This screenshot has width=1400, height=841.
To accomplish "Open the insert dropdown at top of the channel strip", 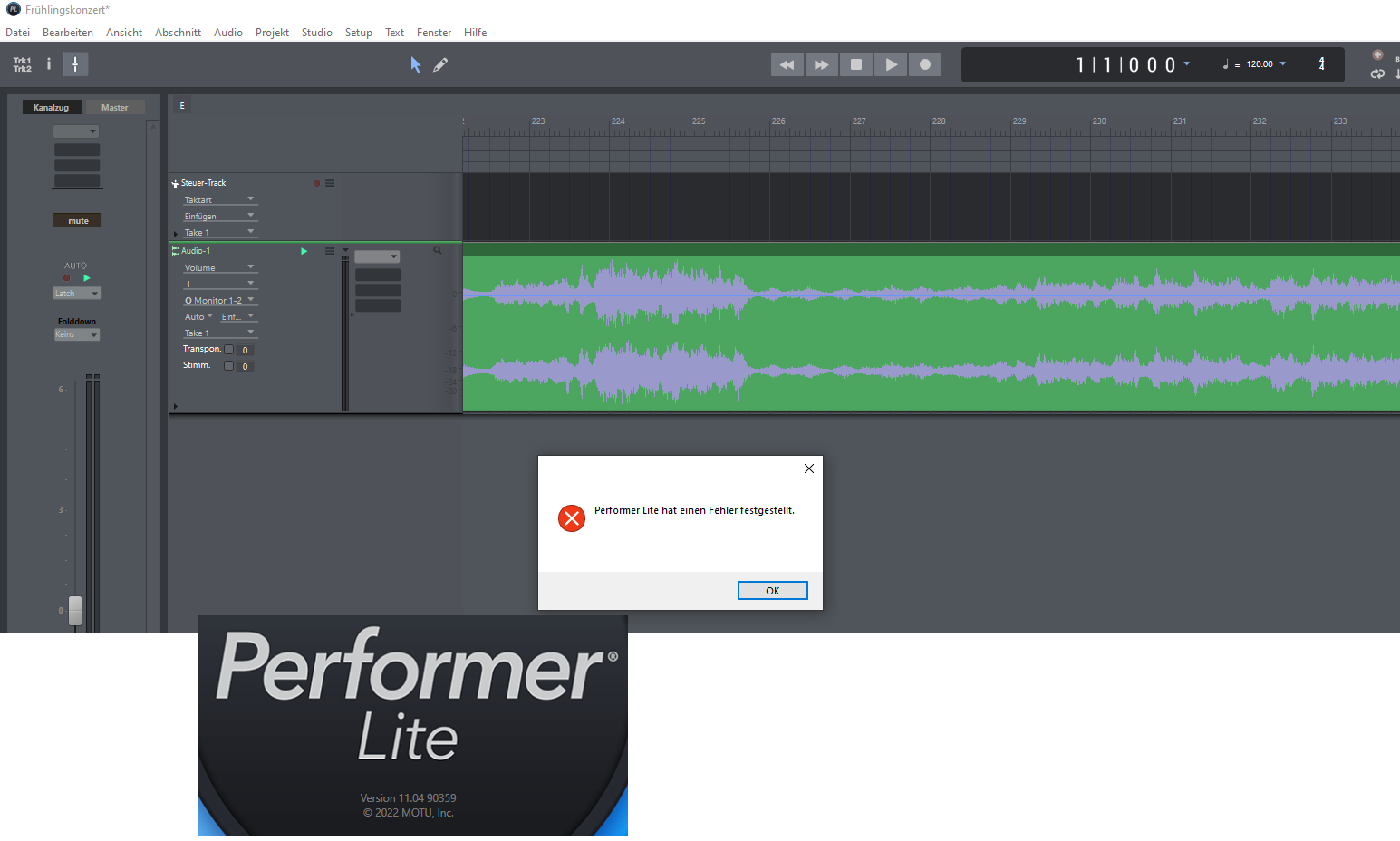I will pyautogui.click(x=76, y=131).
